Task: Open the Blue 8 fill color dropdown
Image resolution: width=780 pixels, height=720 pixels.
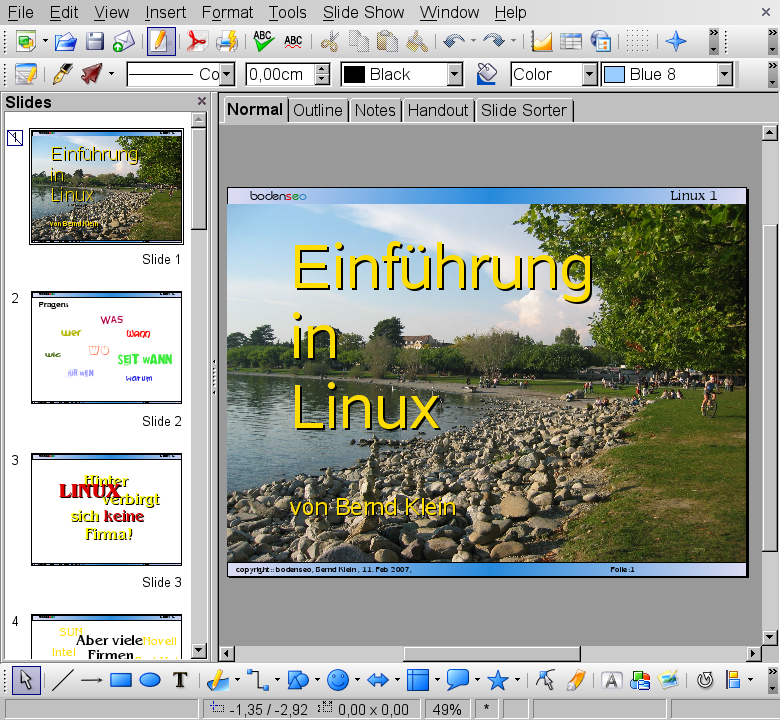Action: [725, 75]
